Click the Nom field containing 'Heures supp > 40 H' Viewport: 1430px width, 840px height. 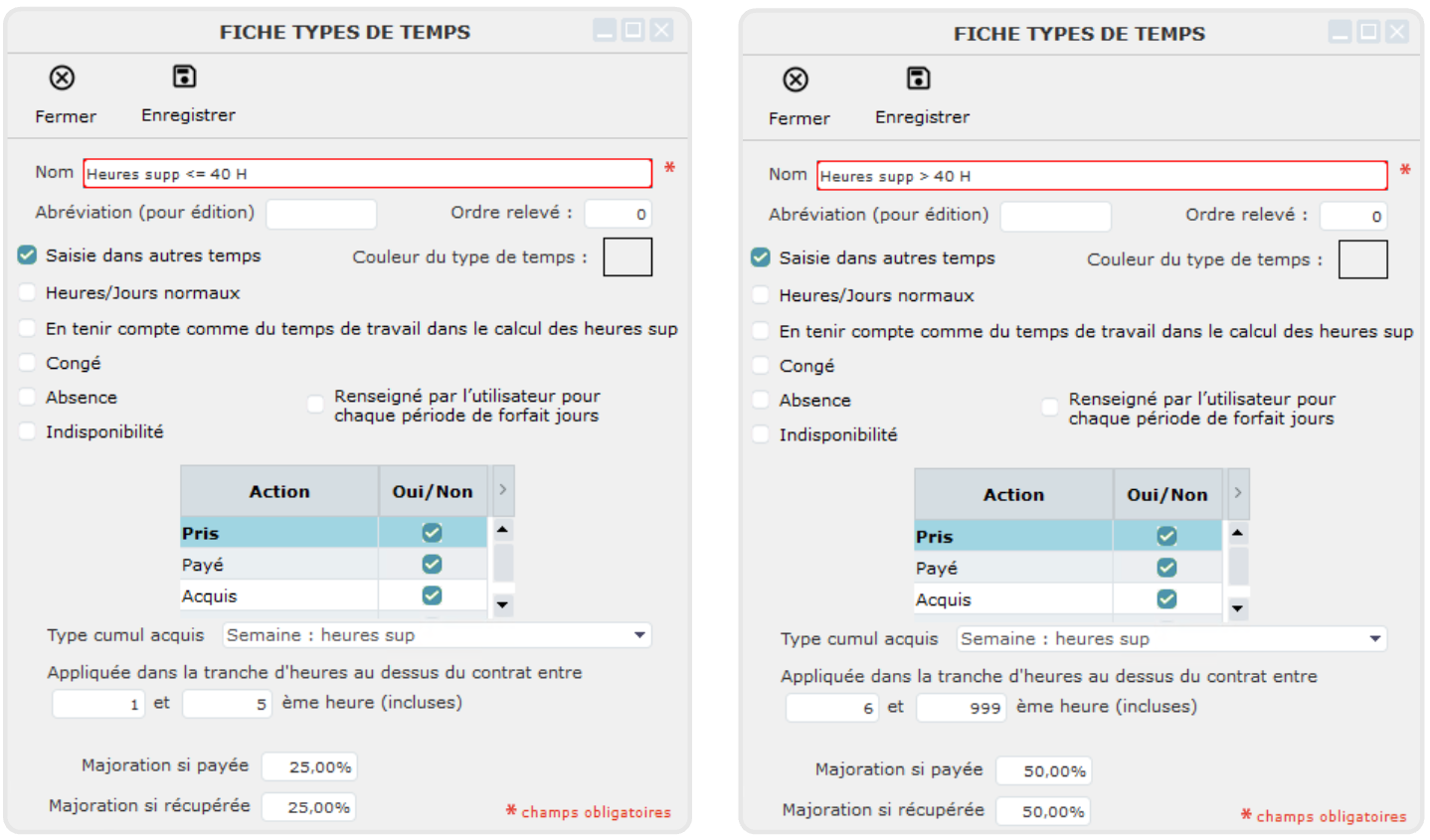pyautogui.click(x=1101, y=176)
